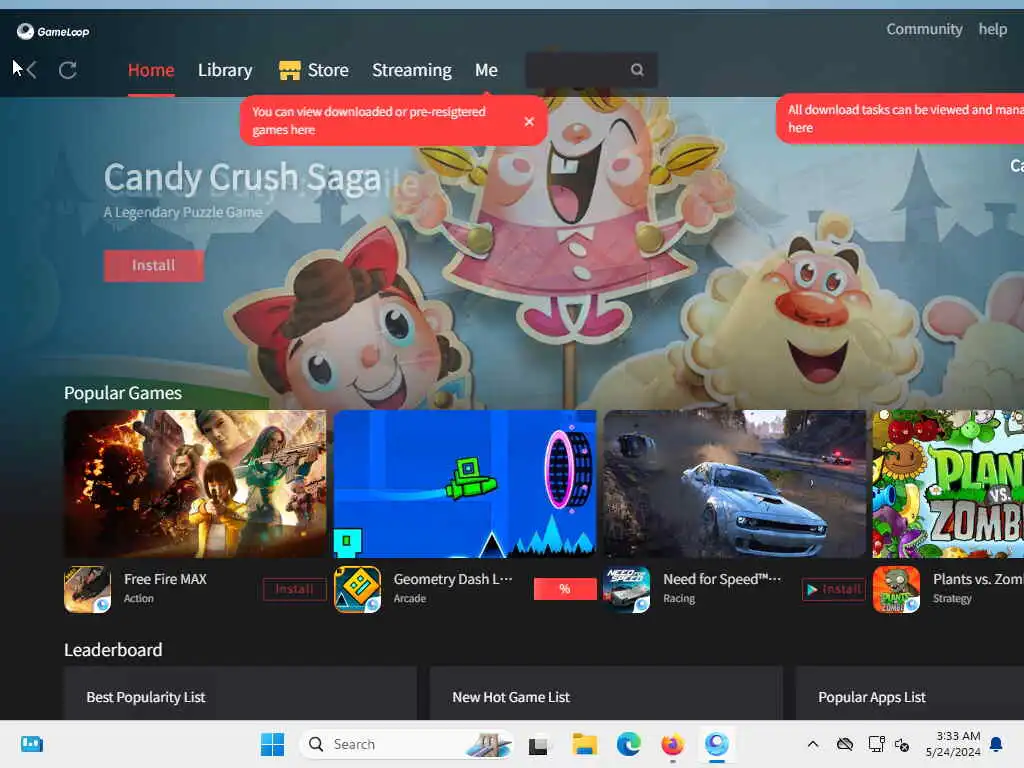Open the Community link

[x=924, y=29]
